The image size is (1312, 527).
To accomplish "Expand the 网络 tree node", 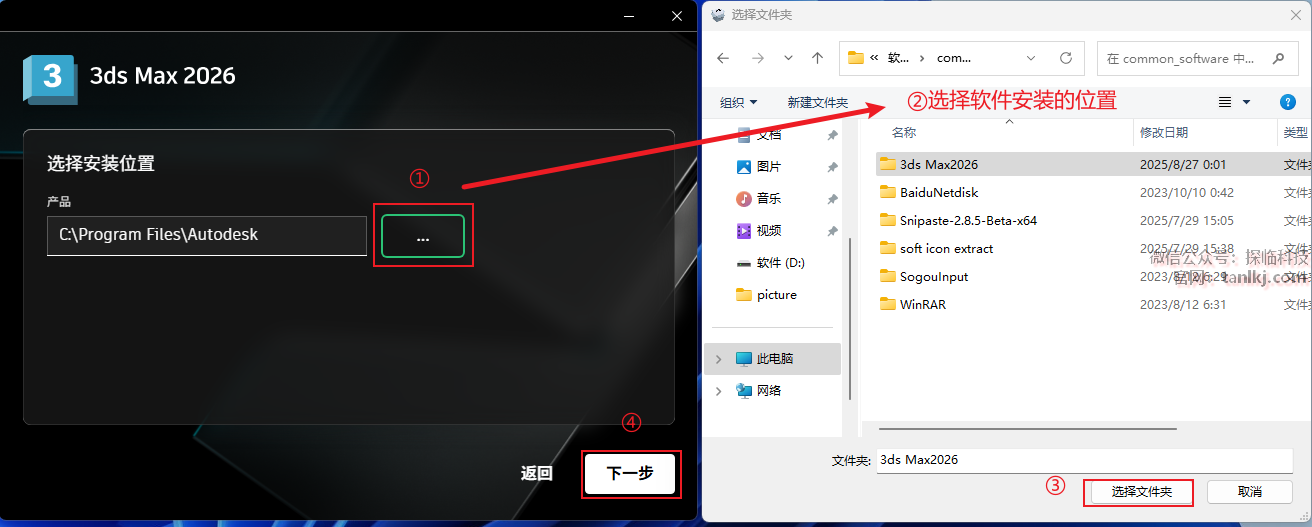I will pos(718,390).
